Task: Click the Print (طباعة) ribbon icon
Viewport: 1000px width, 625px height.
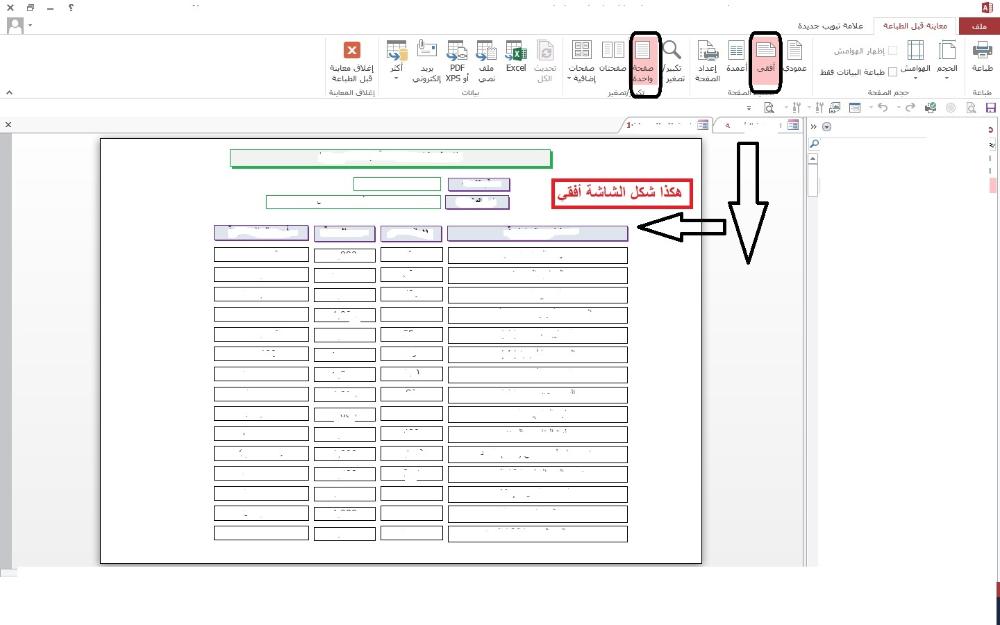Action: pyautogui.click(x=981, y=58)
